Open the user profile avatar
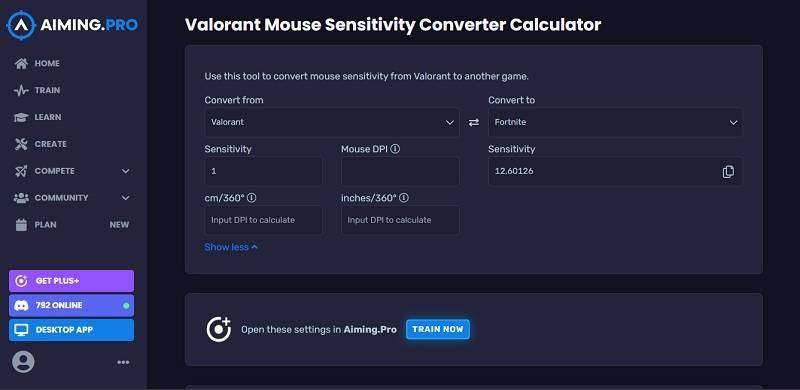Viewport: 800px width, 390px height. [x=23, y=362]
